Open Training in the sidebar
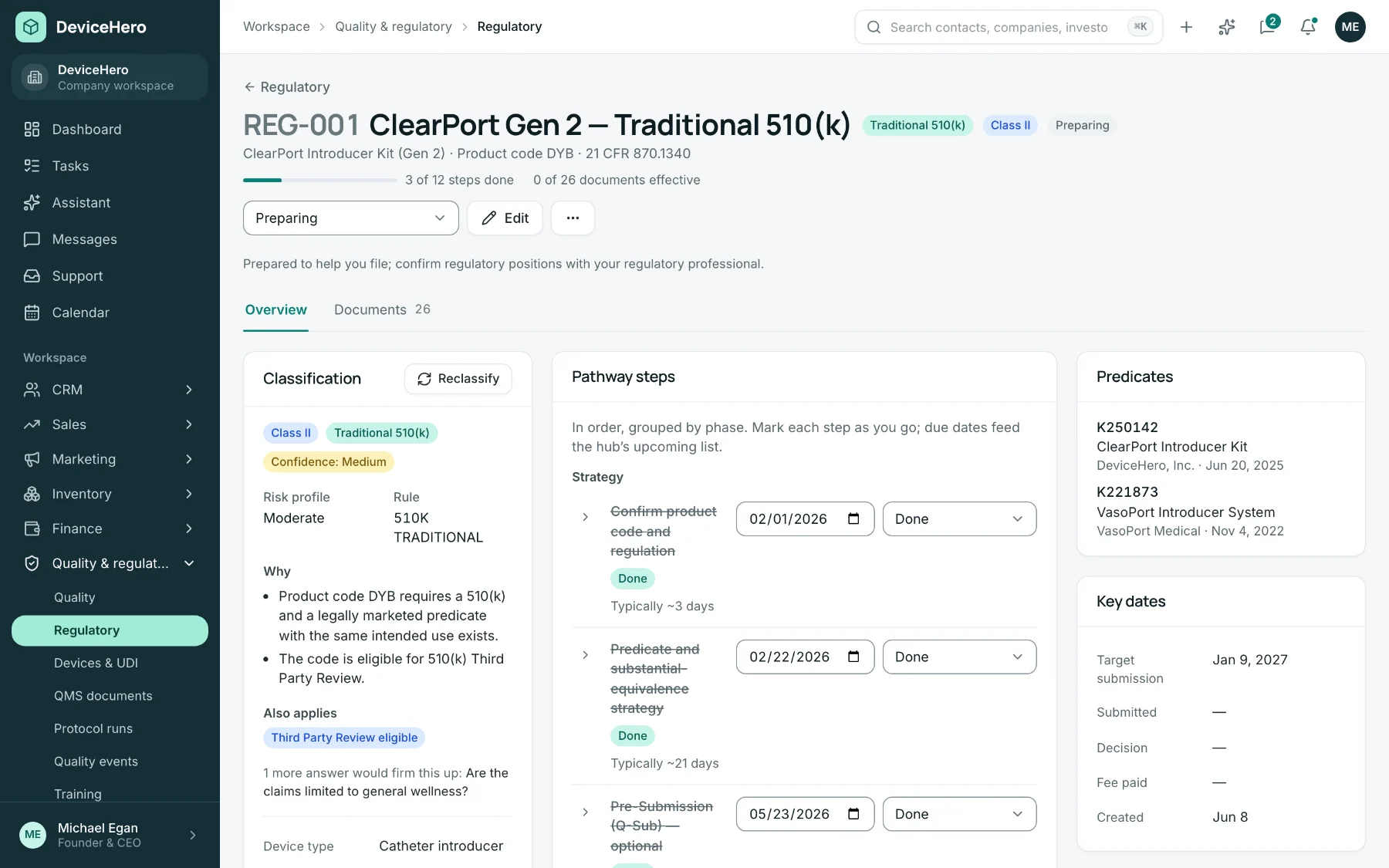 coord(110,794)
